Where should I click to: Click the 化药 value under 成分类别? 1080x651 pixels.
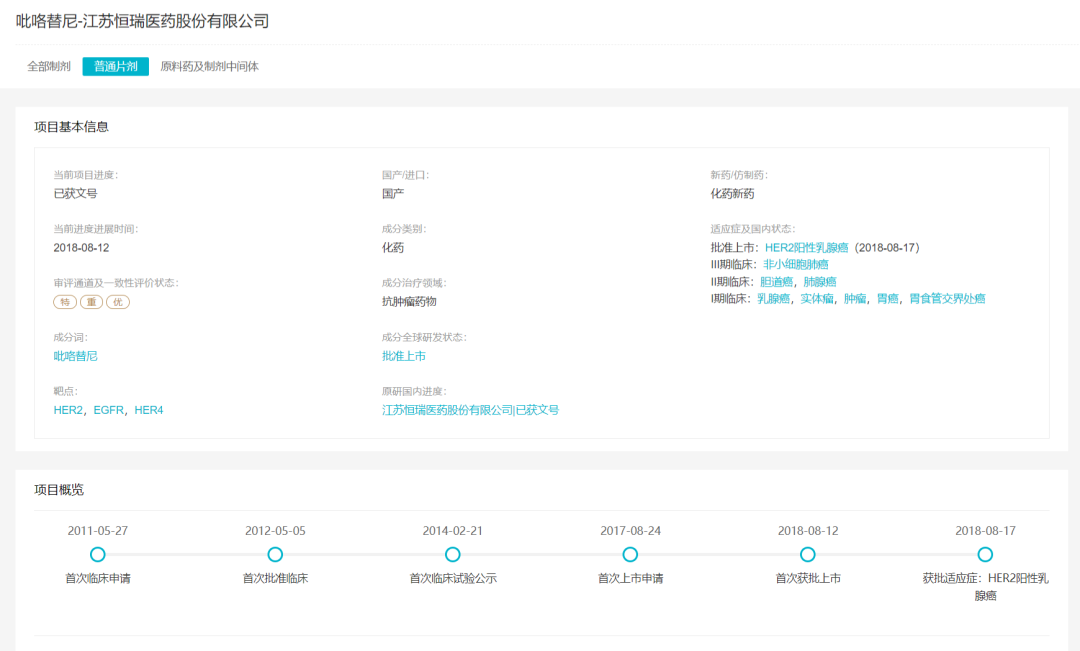393,247
